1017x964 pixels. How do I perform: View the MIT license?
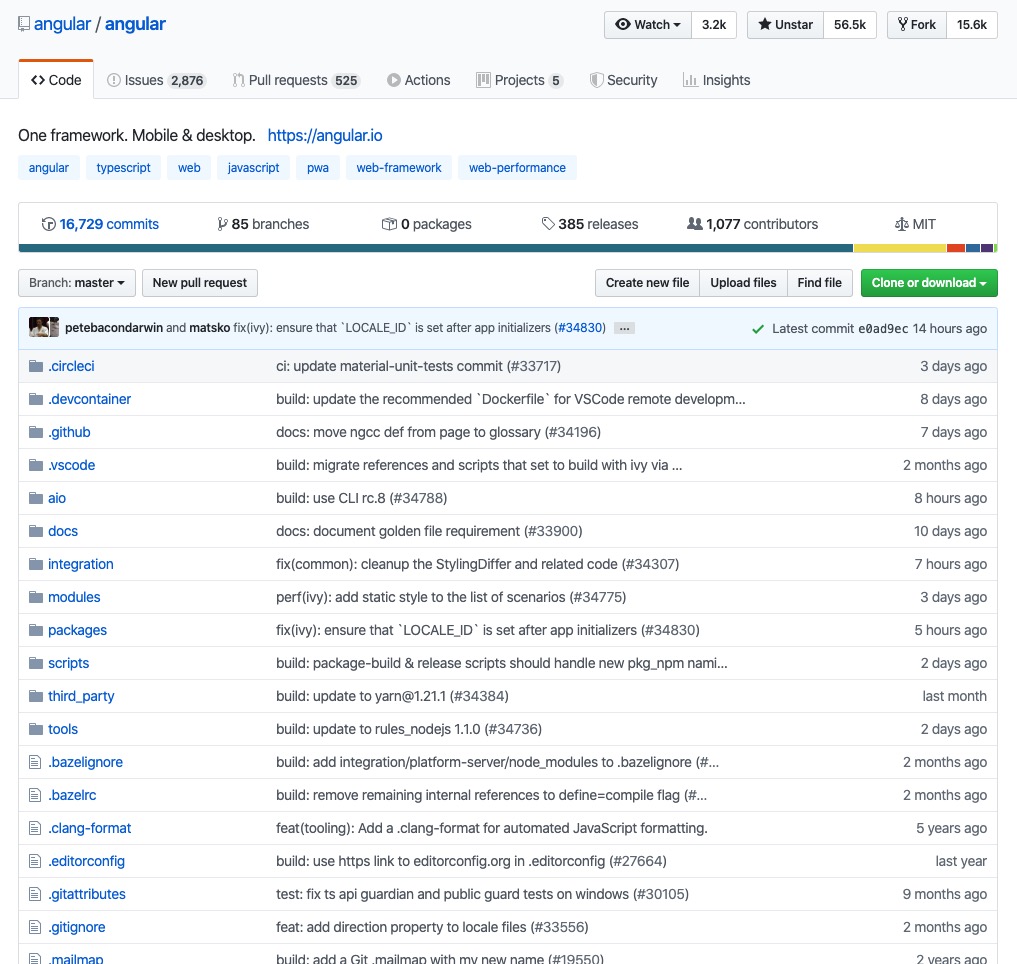click(x=915, y=224)
